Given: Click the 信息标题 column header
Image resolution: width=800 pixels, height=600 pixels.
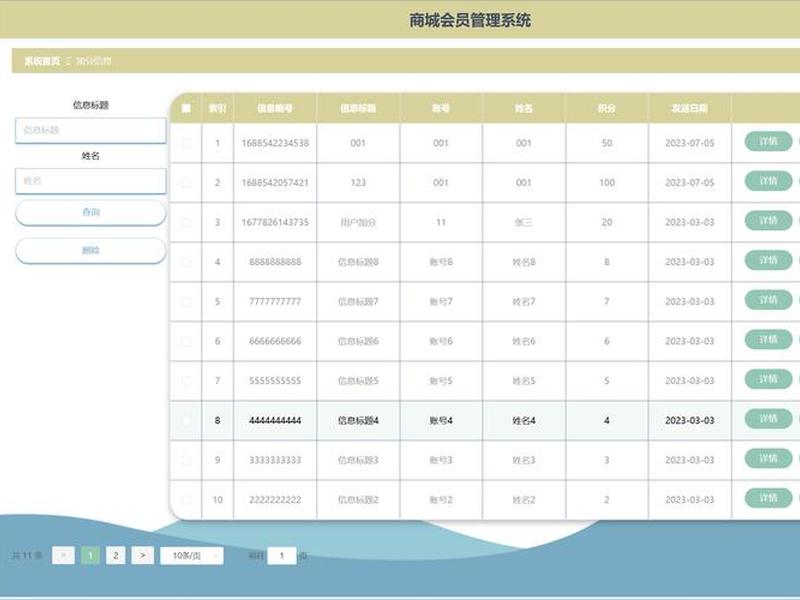Looking at the screenshot, I should pyautogui.click(x=358, y=108).
